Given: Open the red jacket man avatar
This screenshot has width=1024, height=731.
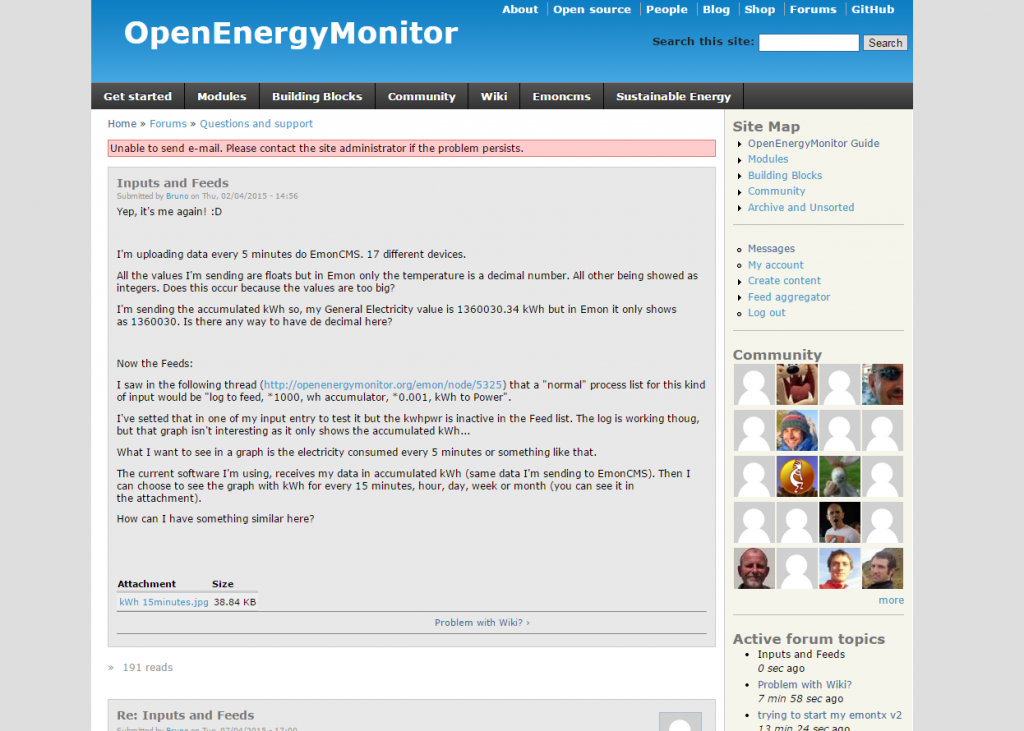Looking at the screenshot, I should coord(839,568).
